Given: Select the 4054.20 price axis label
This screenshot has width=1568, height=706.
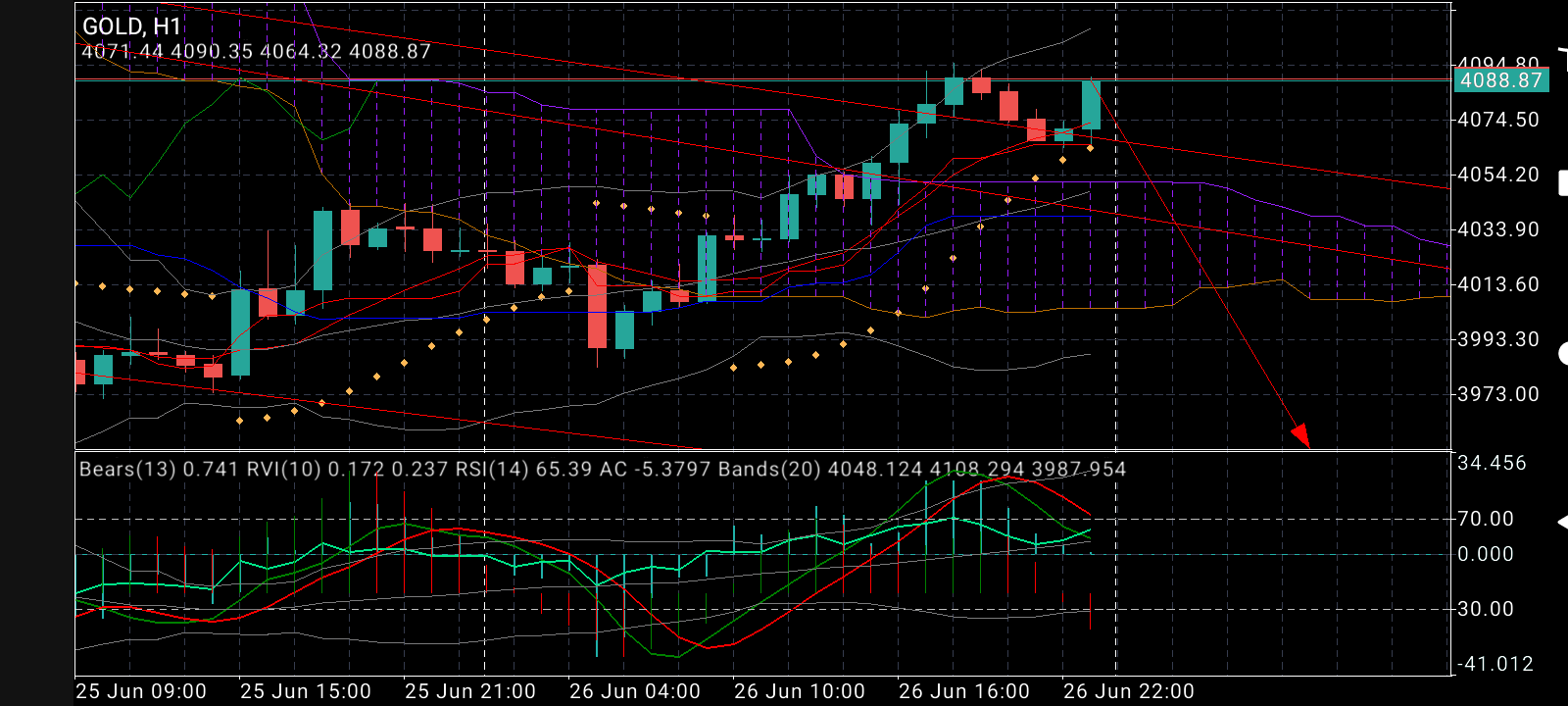Looking at the screenshot, I should (x=1498, y=175).
